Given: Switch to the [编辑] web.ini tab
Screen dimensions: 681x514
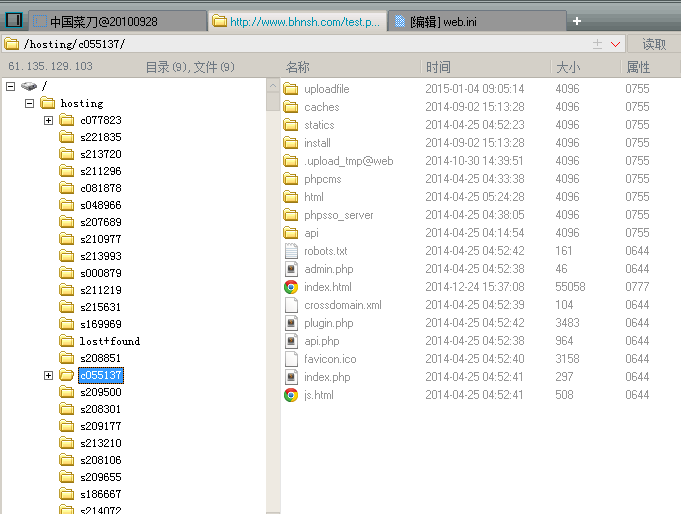Looking at the screenshot, I should point(477,21).
